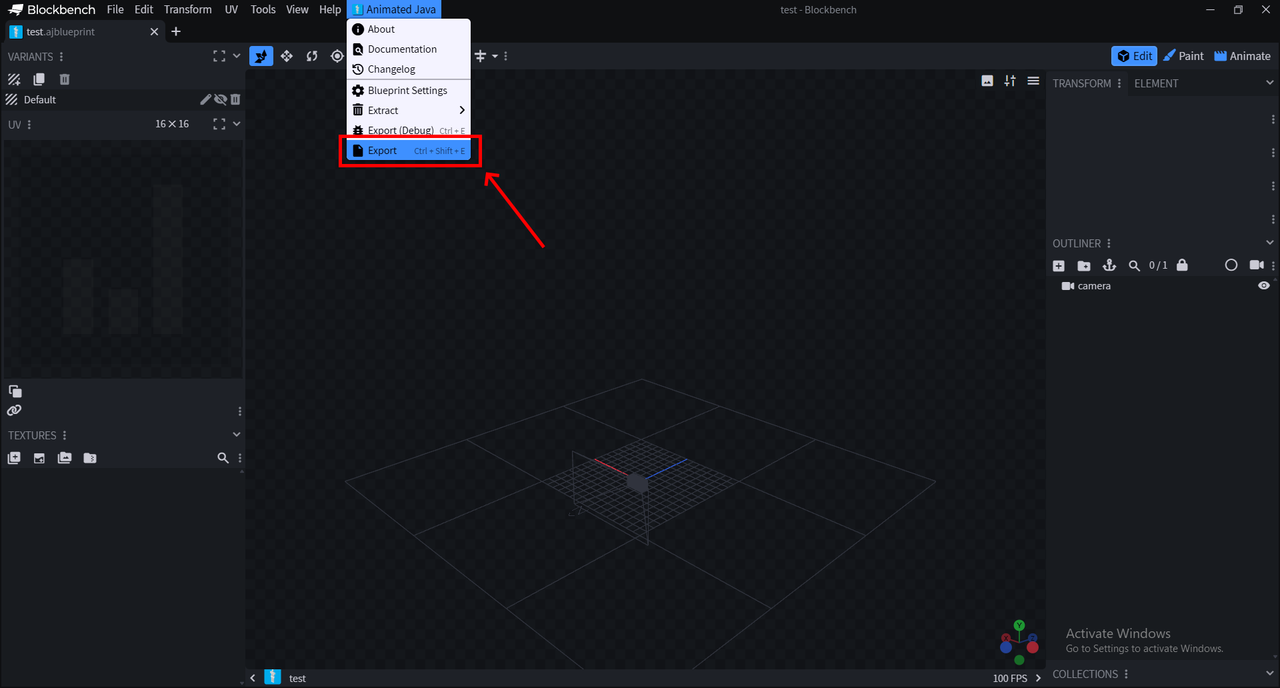
Task: Choose Export (Debug) menu entry
Action: [408, 130]
